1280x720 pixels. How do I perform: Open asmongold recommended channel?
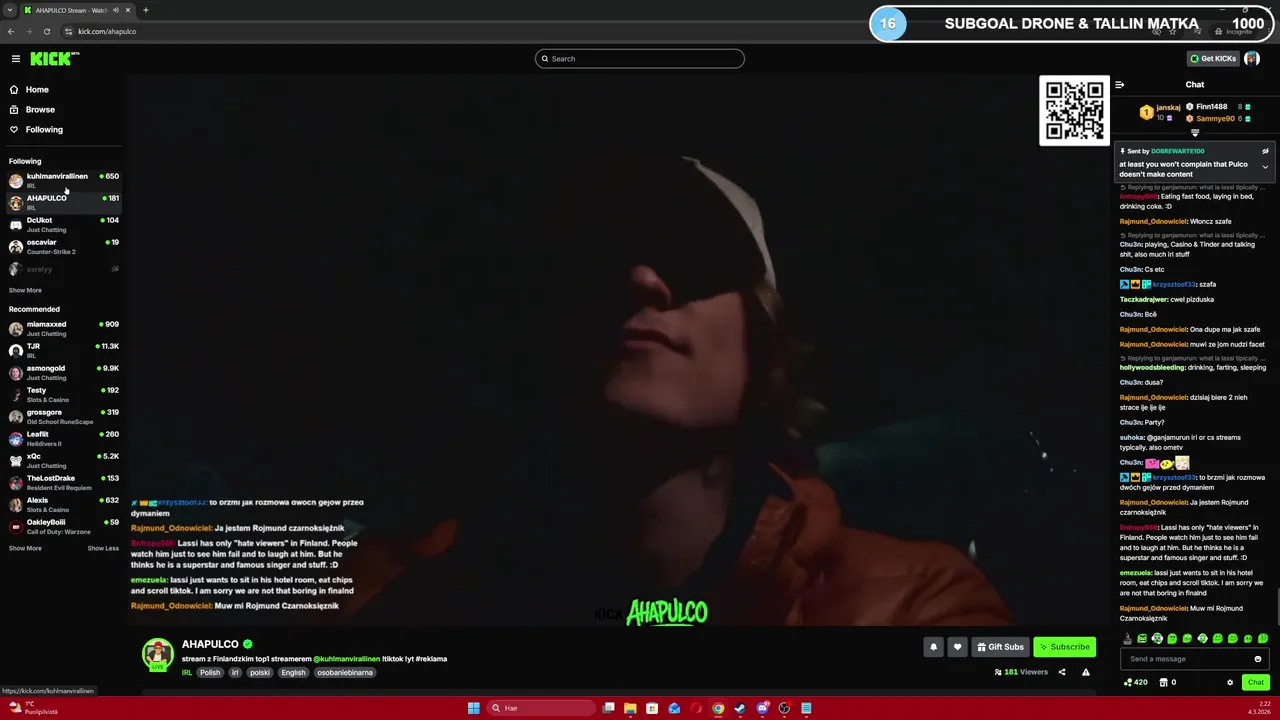(x=63, y=372)
